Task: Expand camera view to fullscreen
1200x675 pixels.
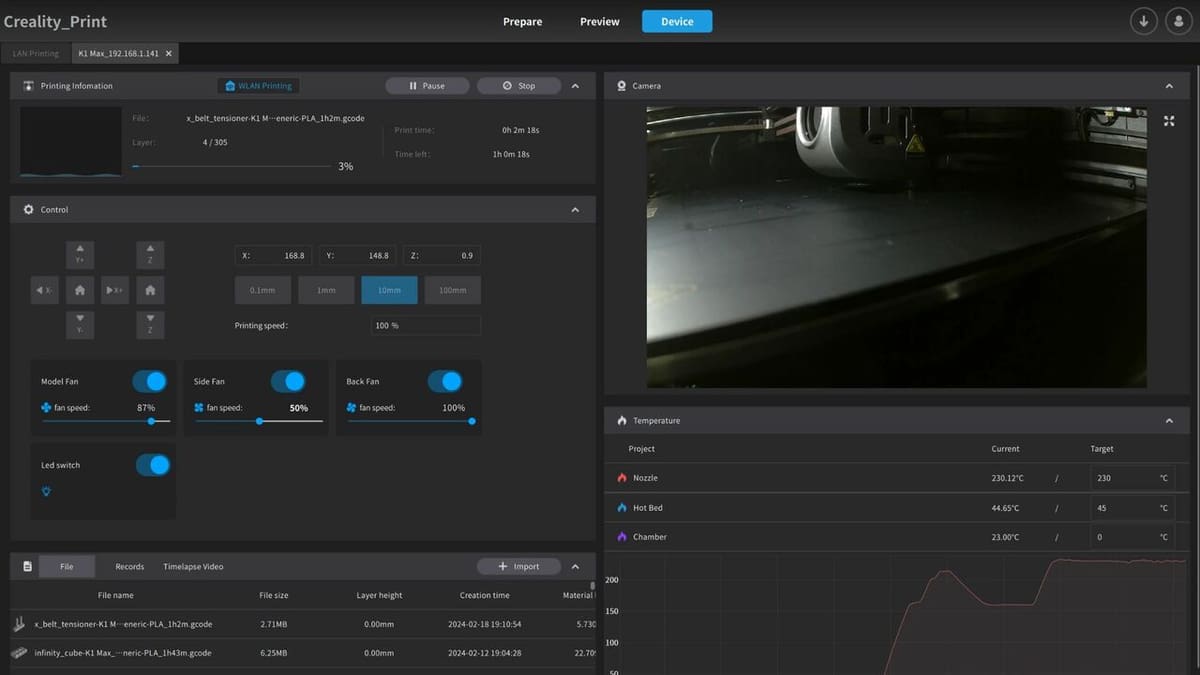Action: [1169, 120]
